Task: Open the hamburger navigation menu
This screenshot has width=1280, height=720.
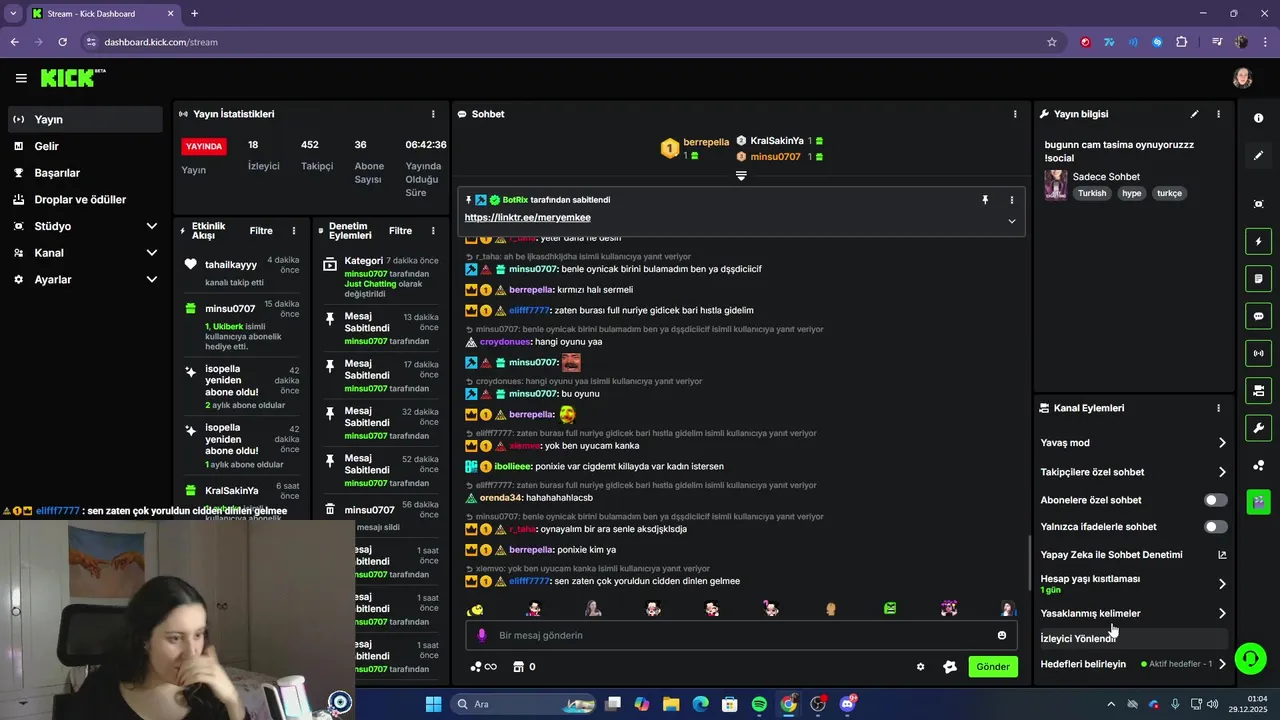Action: (21, 78)
